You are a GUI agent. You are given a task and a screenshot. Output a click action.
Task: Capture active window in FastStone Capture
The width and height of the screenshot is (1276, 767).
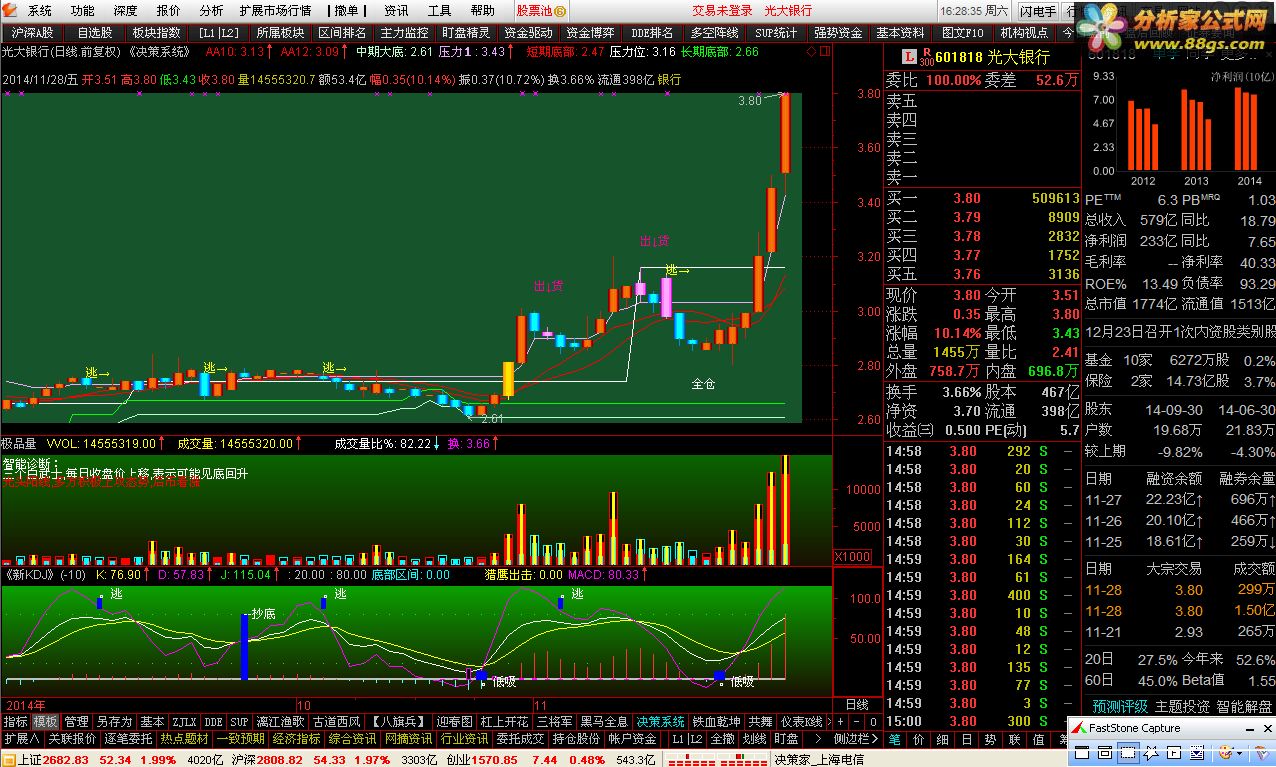pos(1082,752)
